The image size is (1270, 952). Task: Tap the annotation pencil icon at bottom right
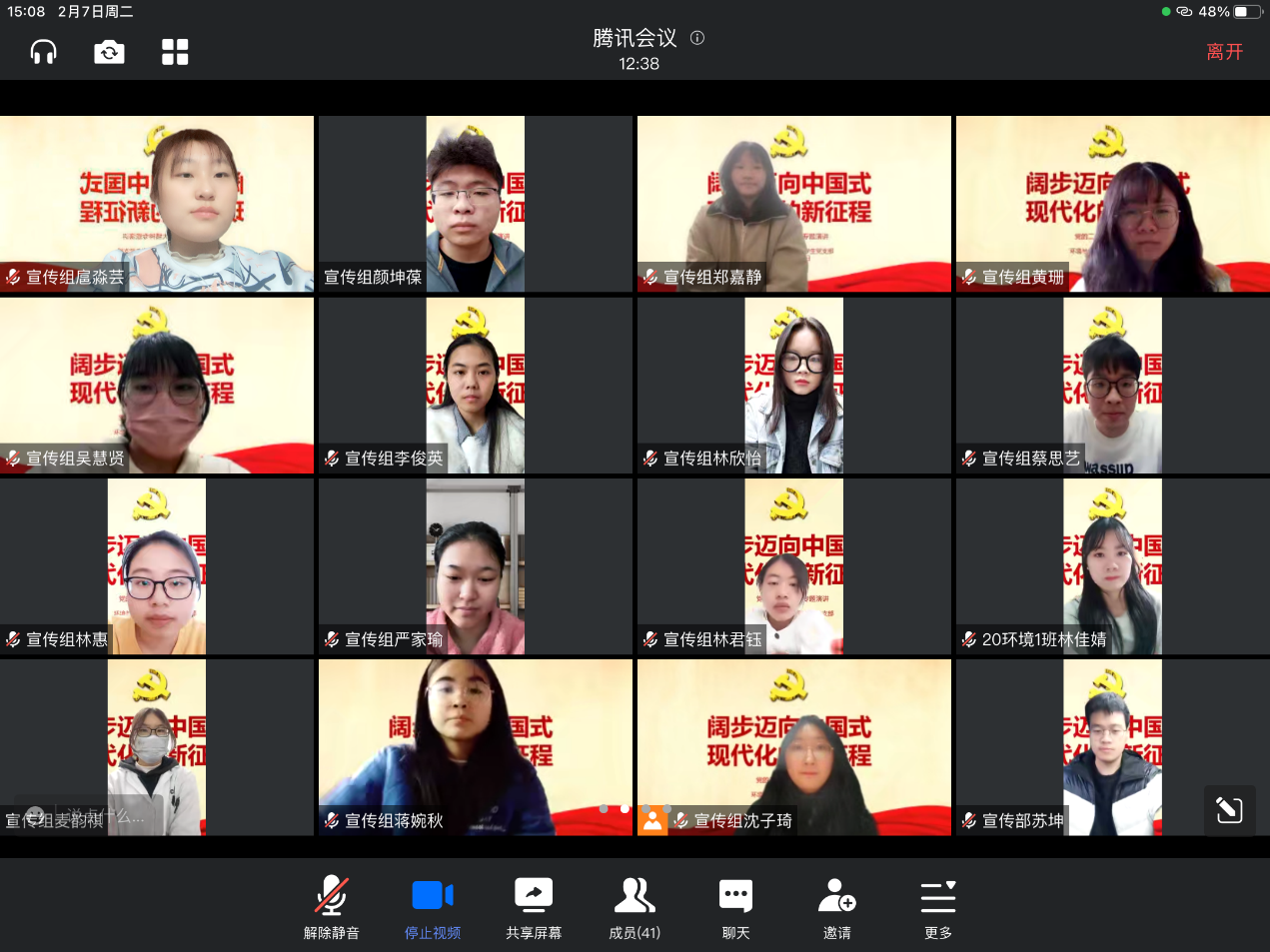1229,810
